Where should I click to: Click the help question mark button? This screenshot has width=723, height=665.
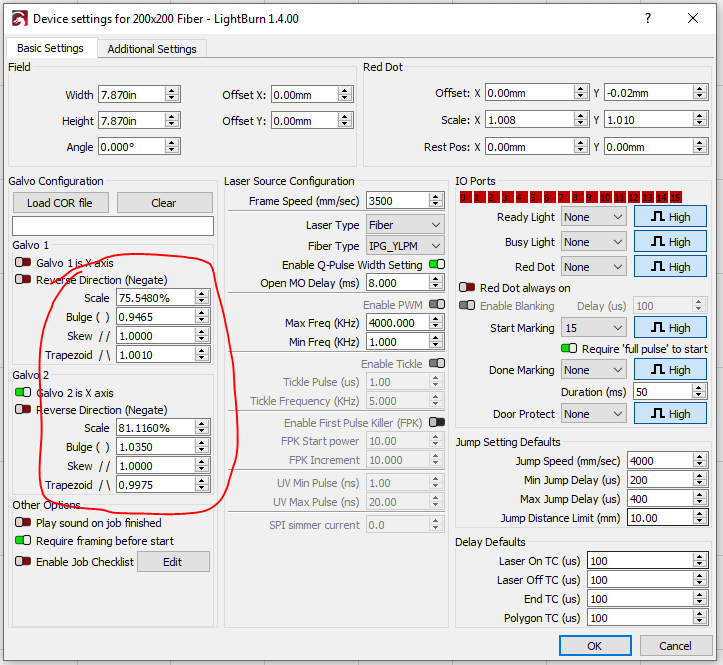coord(648,18)
